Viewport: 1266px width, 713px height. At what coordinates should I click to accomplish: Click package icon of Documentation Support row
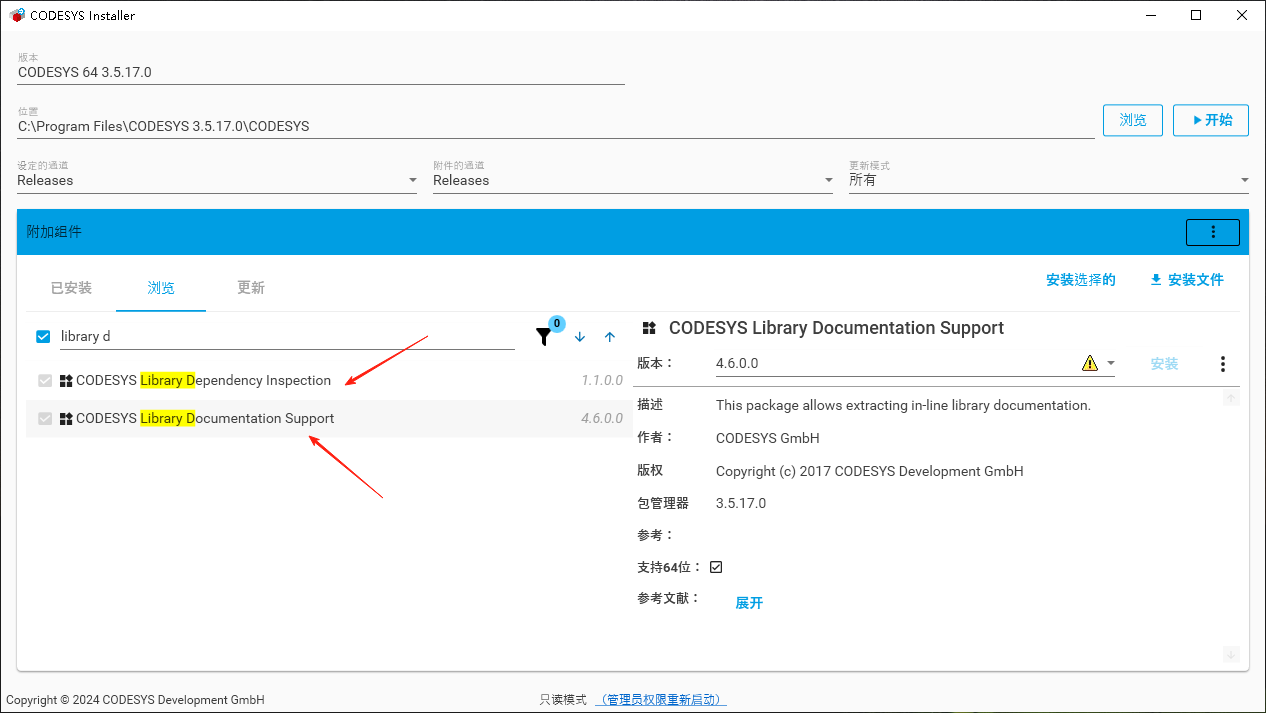66,418
